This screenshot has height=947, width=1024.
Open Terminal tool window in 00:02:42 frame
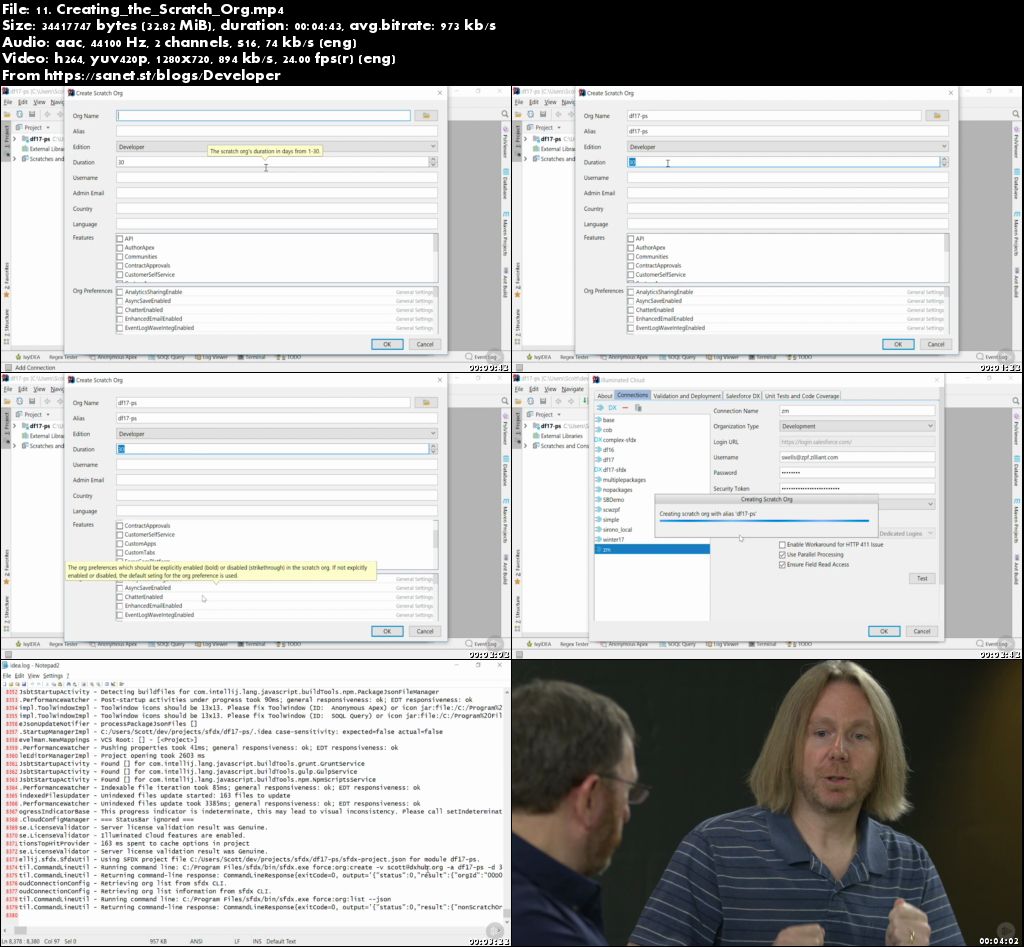762,644
